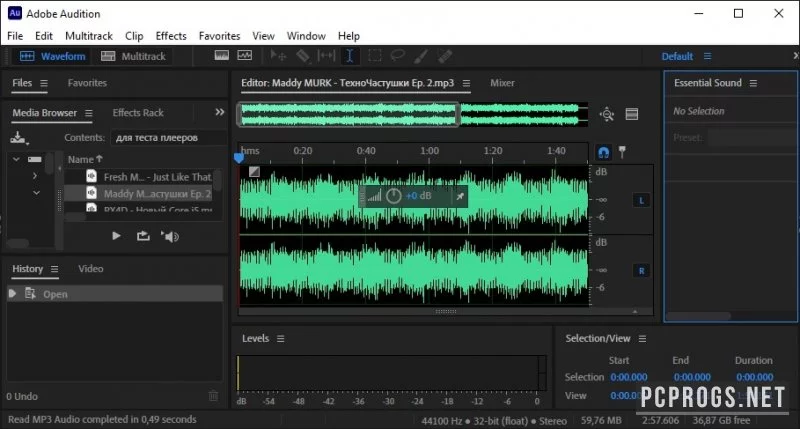
Task: Select the Marquee Selection tool
Action: pos(374,56)
